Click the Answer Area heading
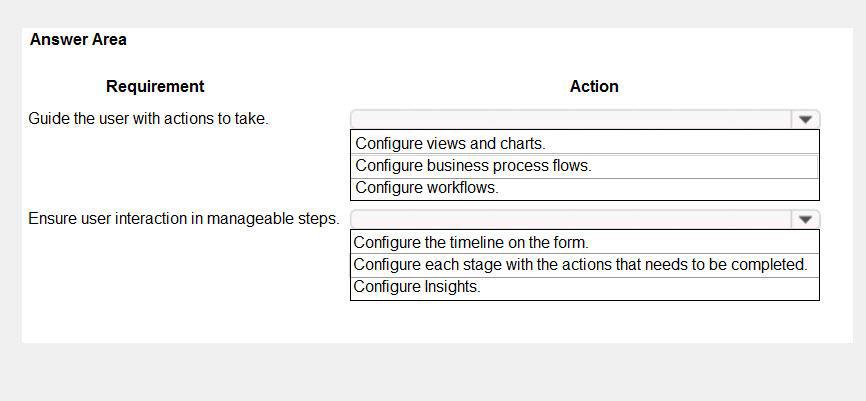The image size is (866, 401). point(78,40)
